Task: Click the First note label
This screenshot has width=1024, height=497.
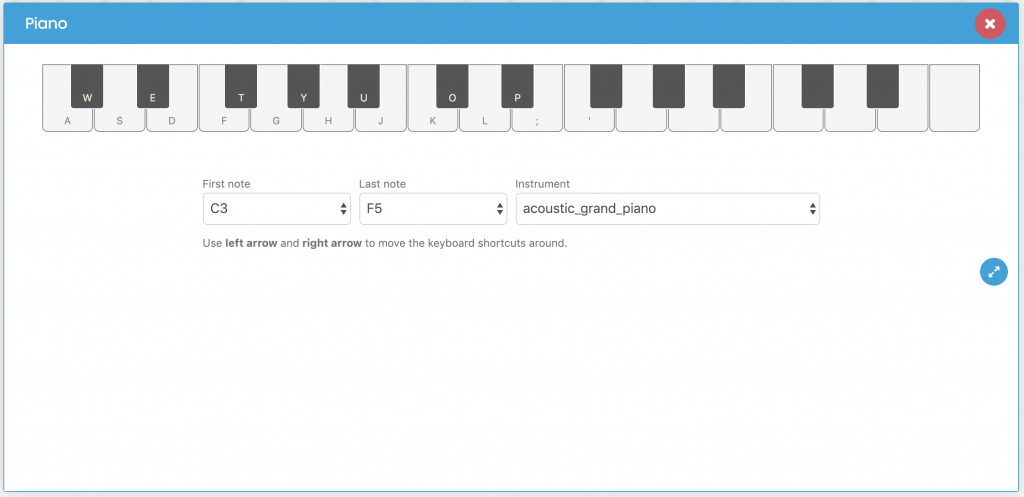Action: coord(227,184)
